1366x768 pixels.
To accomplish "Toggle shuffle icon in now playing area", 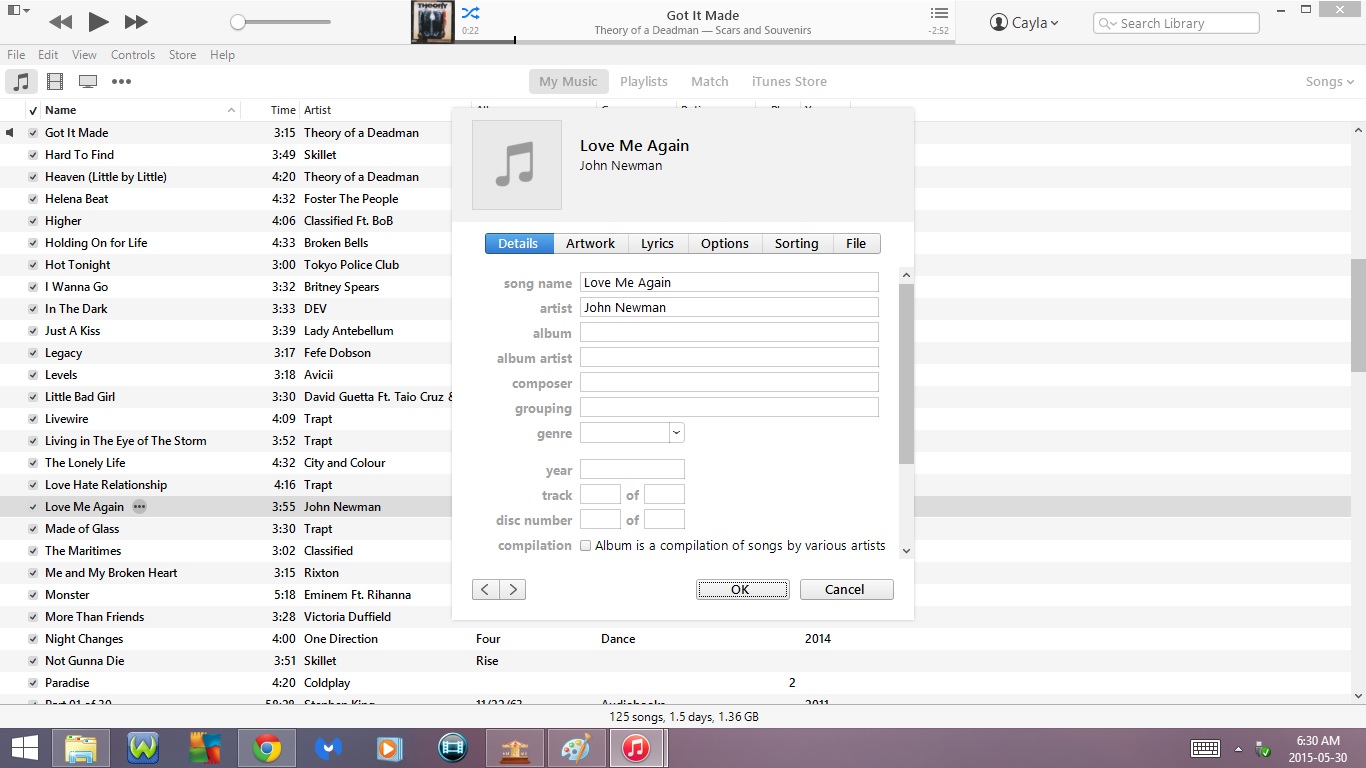I will coord(470,13).
